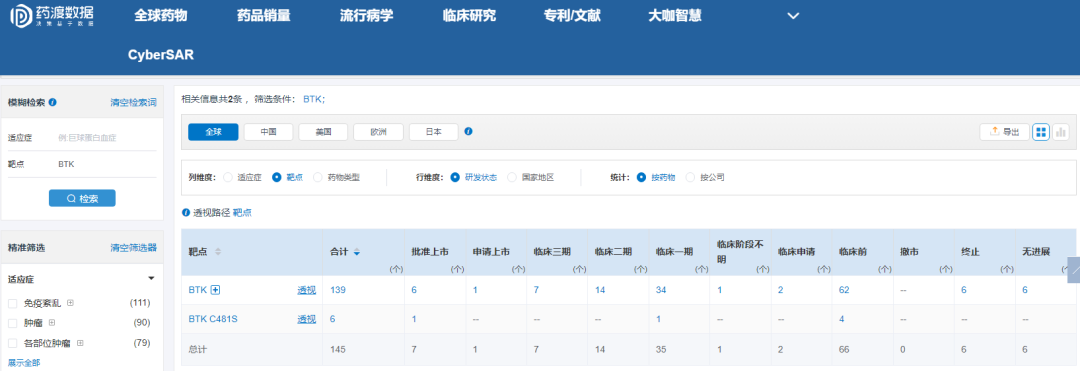The width and height of the screenshot is (1080, 371).
Task: Open 临床研究 menu
Action: (x=469, y=16)
